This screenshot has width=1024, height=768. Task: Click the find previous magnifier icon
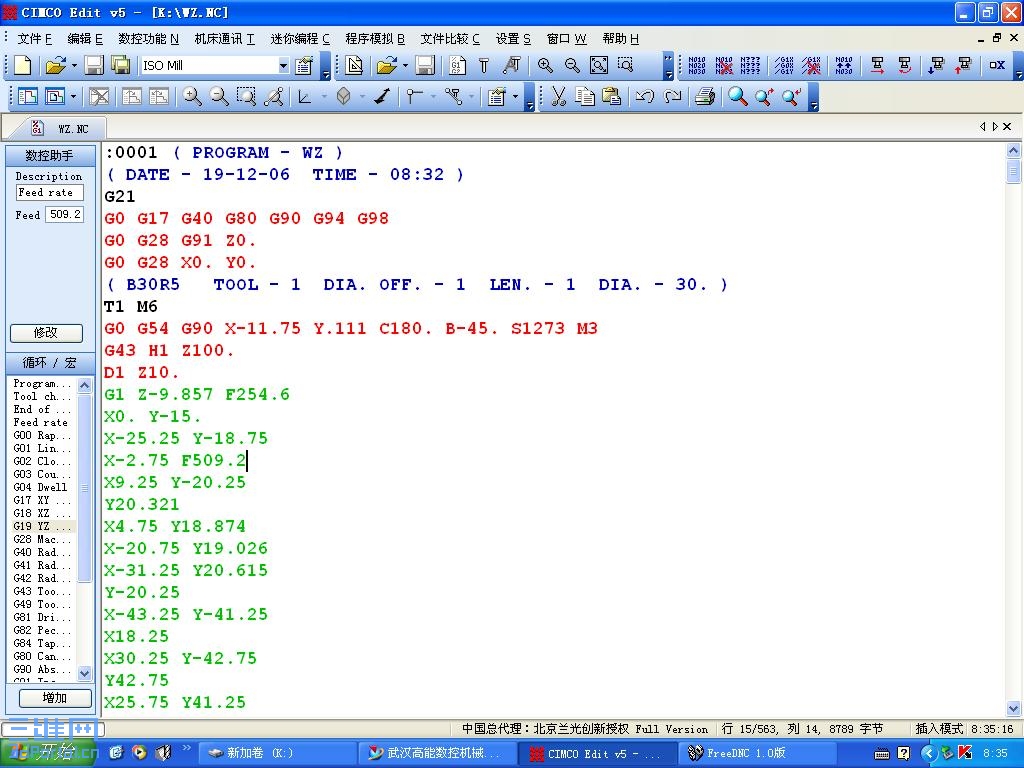point(792,97)
